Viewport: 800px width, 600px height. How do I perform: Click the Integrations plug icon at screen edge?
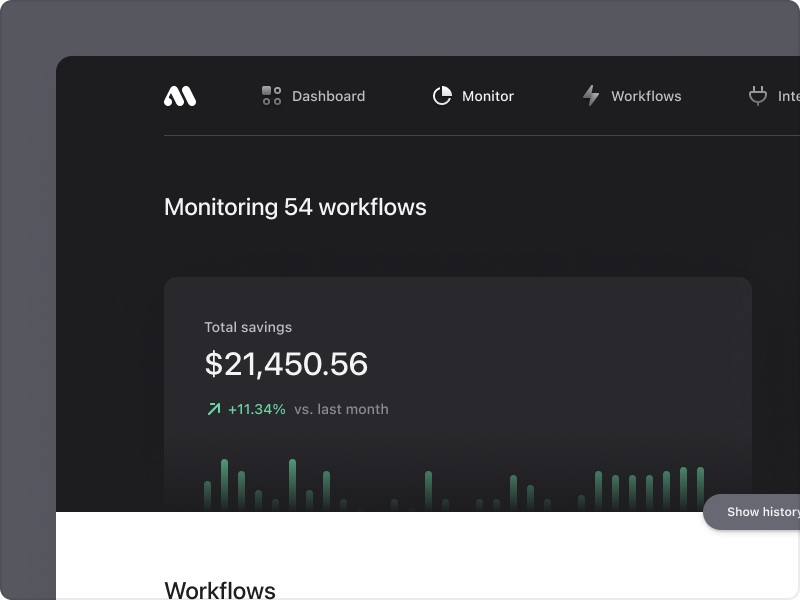757,95
